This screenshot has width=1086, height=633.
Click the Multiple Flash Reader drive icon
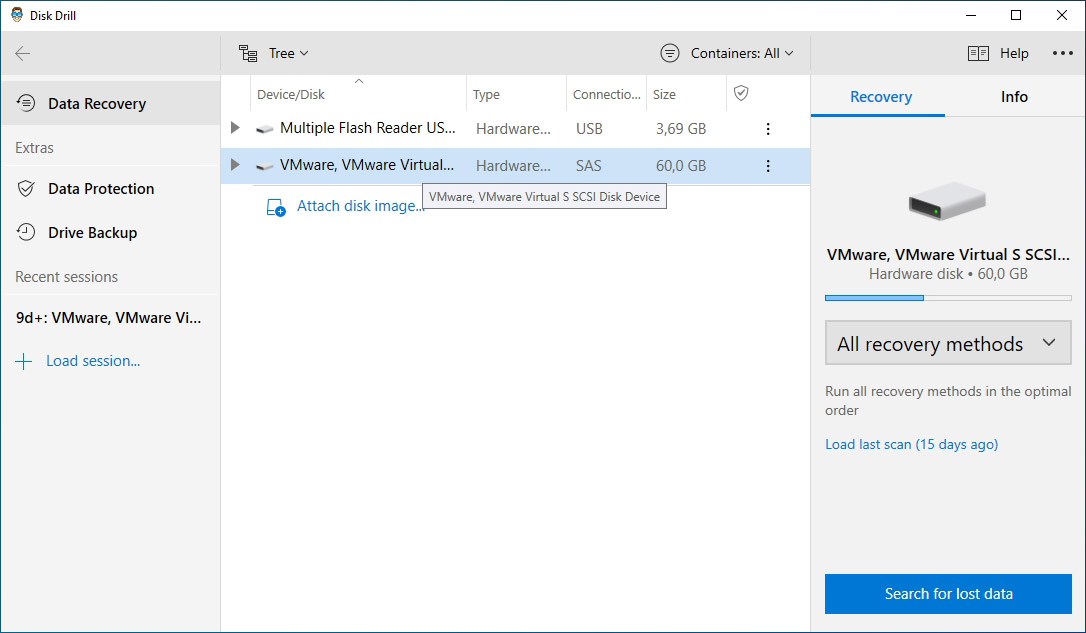(264, 129)
